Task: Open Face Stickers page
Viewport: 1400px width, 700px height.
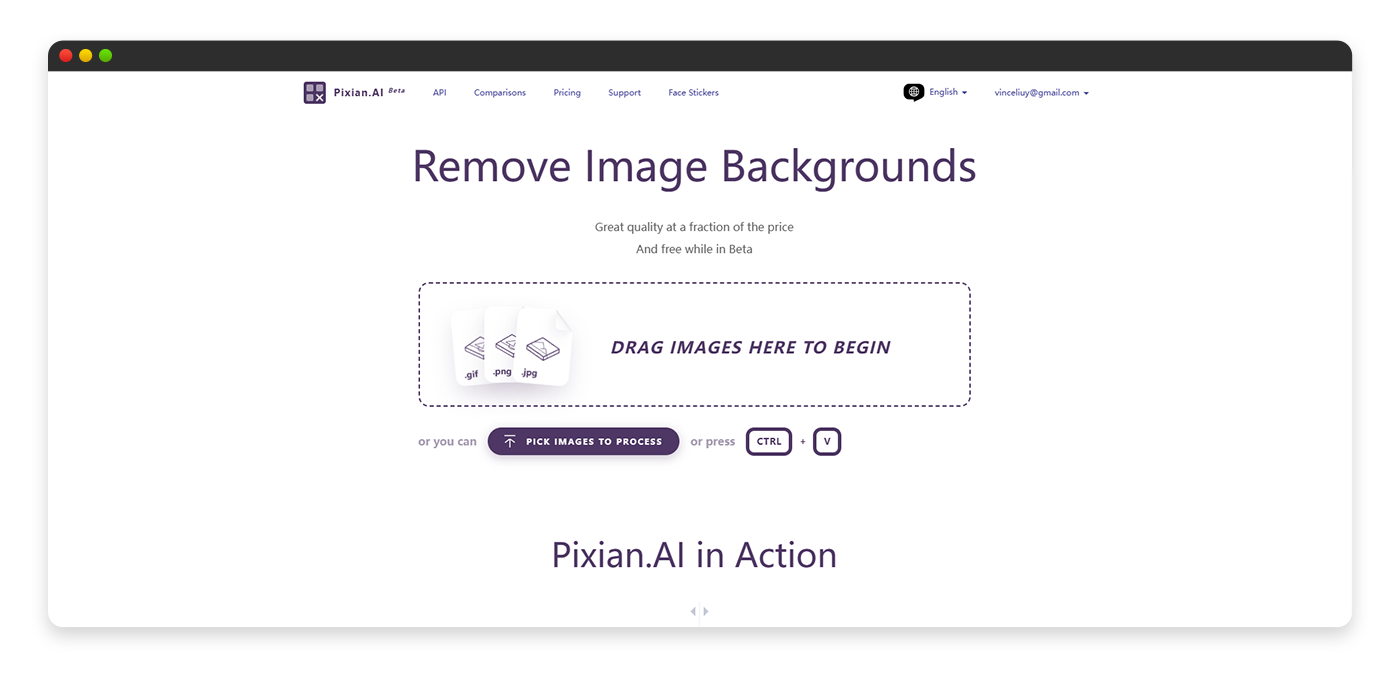Action: click(693, 93)
